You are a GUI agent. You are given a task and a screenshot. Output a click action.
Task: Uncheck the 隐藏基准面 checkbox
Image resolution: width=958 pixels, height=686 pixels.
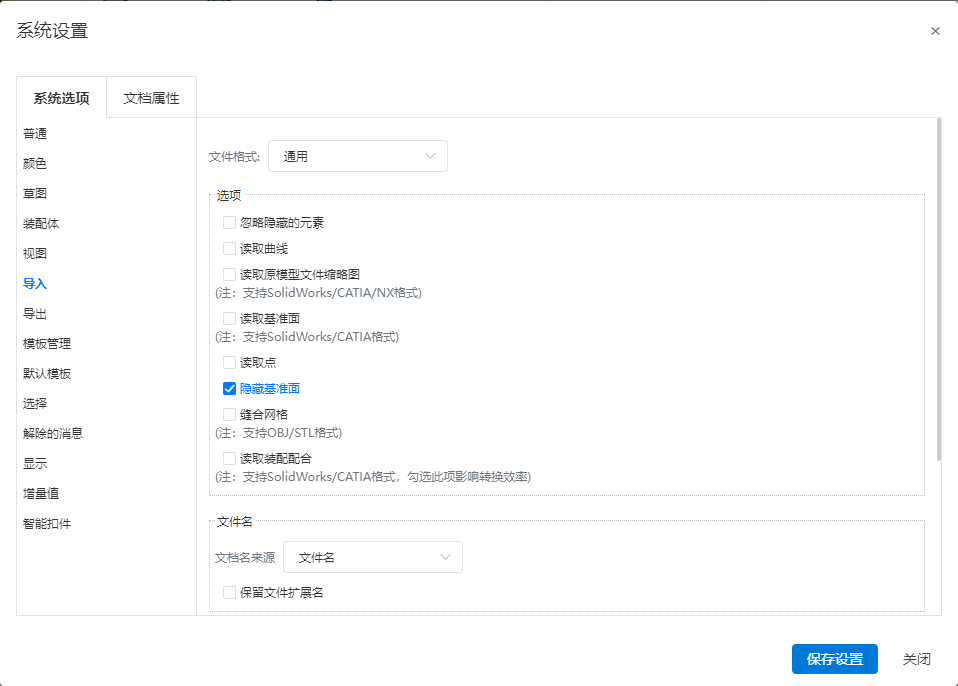[230, 389]
